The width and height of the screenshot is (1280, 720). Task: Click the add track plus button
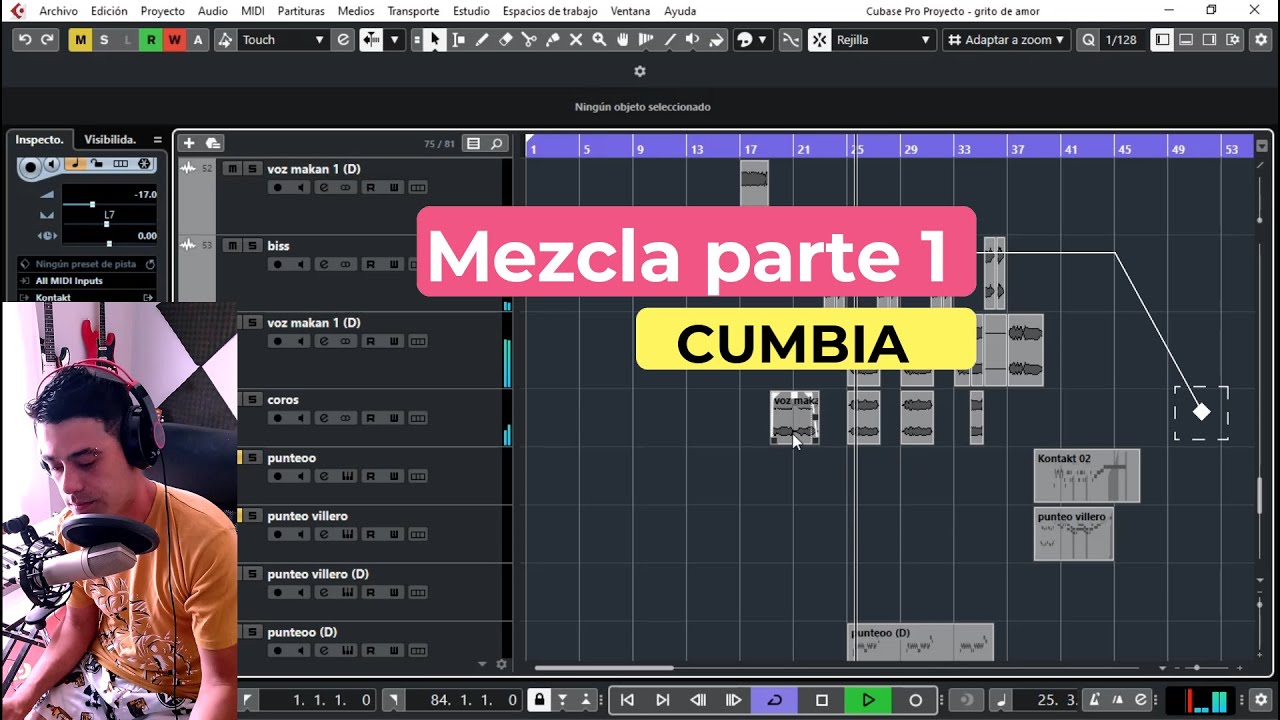[188, 144]
